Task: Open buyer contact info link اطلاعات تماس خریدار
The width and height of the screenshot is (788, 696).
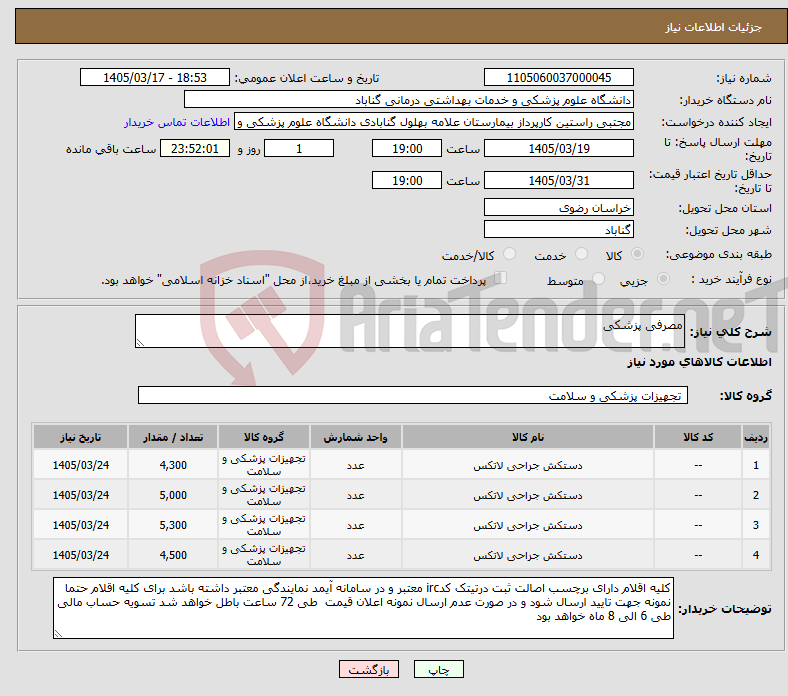Action: tap(177, 122)
